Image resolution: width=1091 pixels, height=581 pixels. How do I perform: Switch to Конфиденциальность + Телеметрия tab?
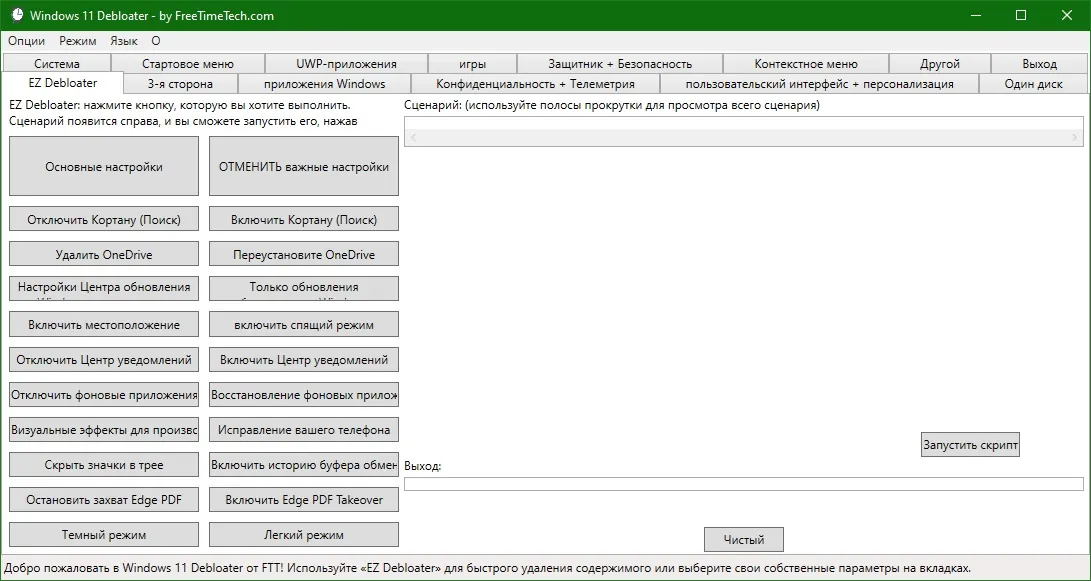535,84
